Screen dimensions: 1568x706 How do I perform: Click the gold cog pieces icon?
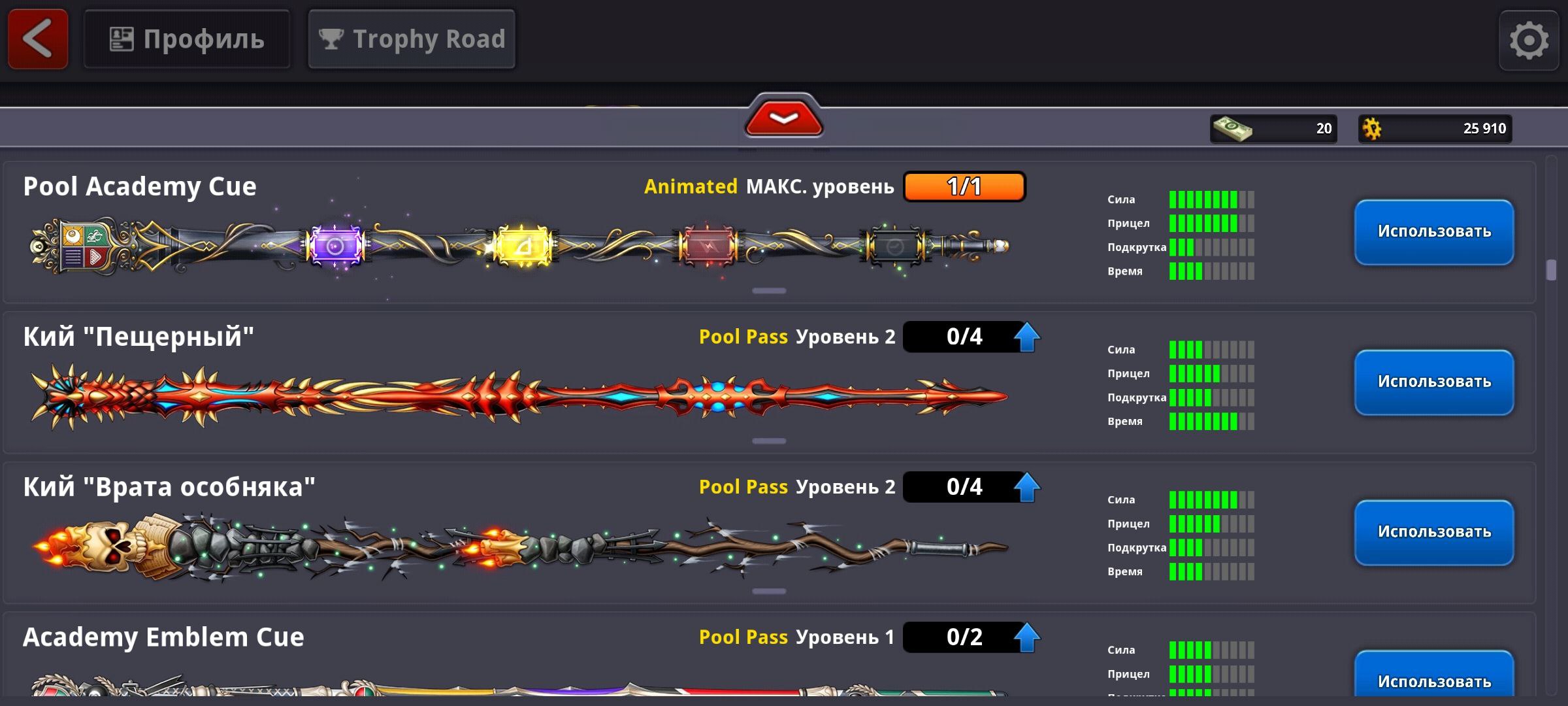point(1372,128)
